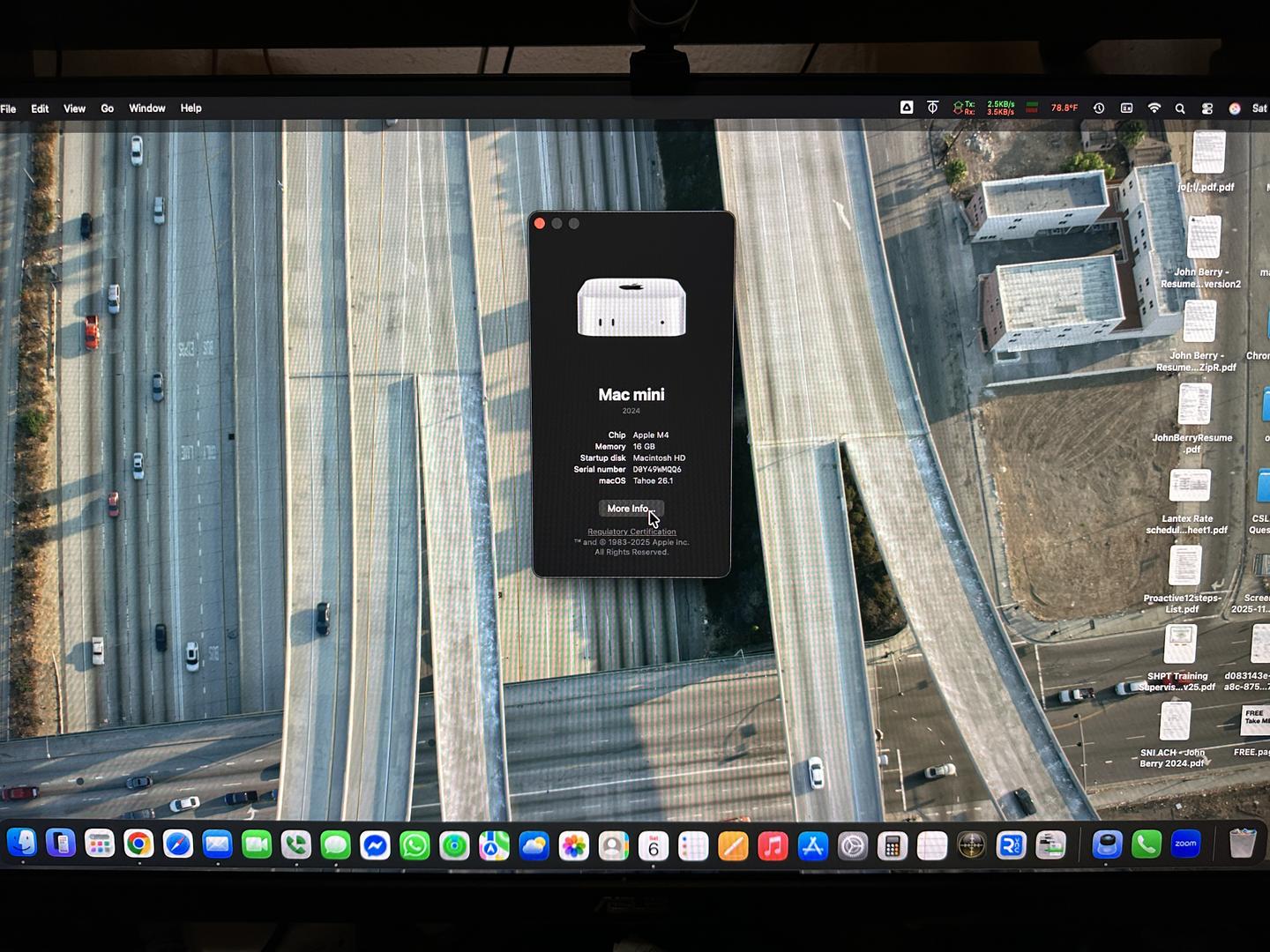
Task: Launch WhatsApp from the dock
Action: point(415,844)
